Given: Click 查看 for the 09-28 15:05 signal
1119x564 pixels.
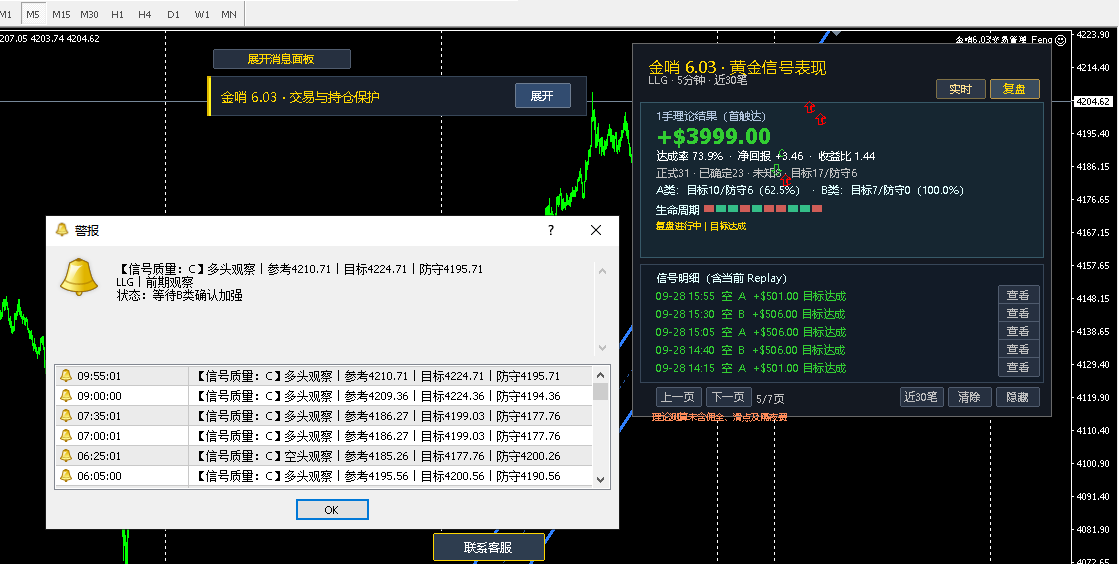Looking at the screenshot, I should click(1018, 331).
